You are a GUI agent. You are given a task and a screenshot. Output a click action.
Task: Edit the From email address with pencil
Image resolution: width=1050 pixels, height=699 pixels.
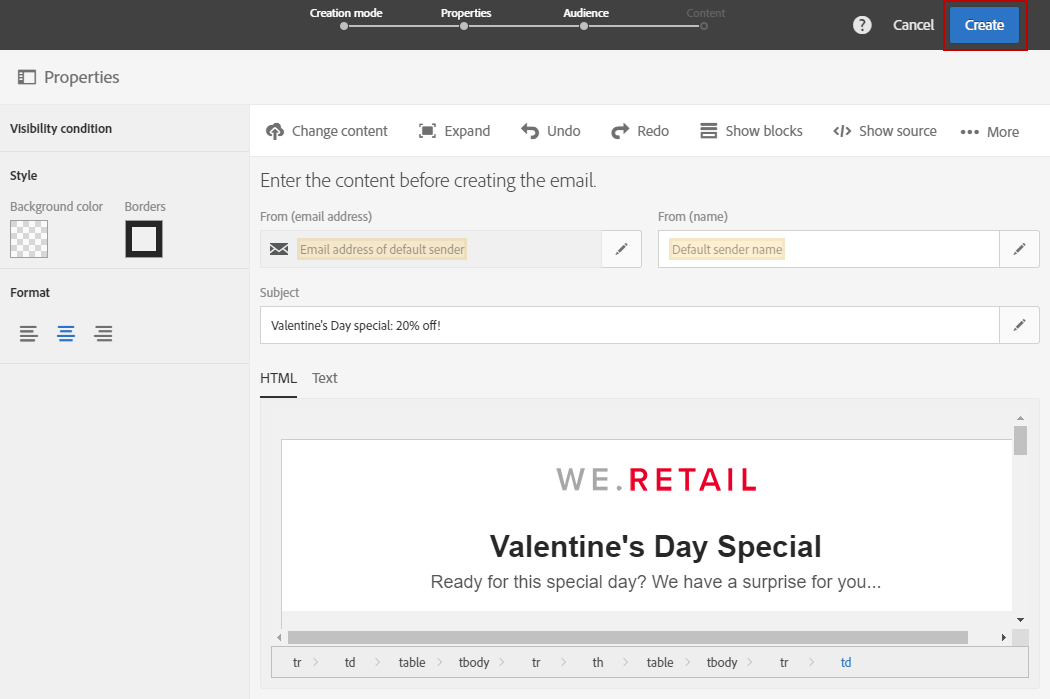621,249
